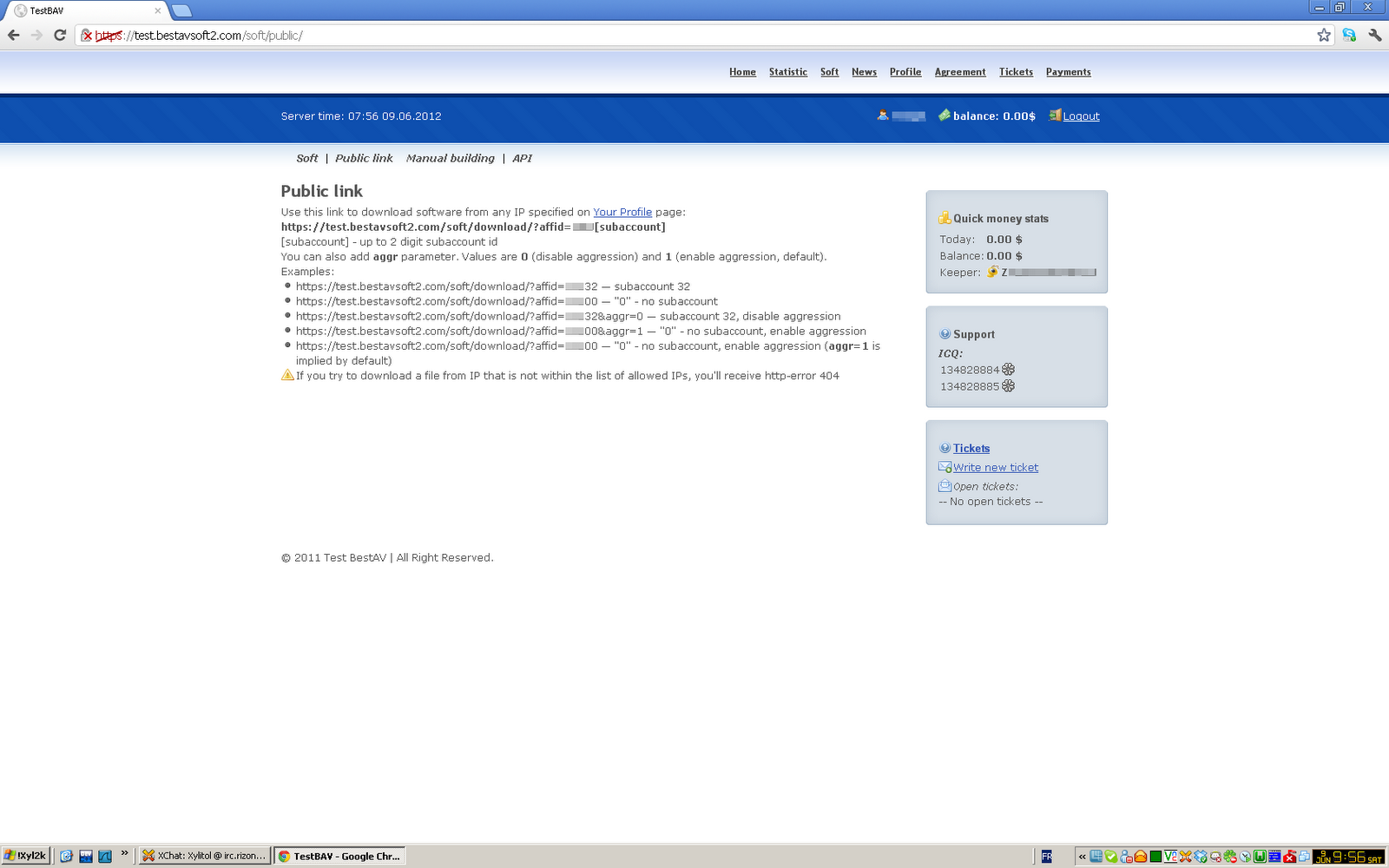Click the ICQ flower beside 134828885
1389x868 pixels.
[1008, 386]
